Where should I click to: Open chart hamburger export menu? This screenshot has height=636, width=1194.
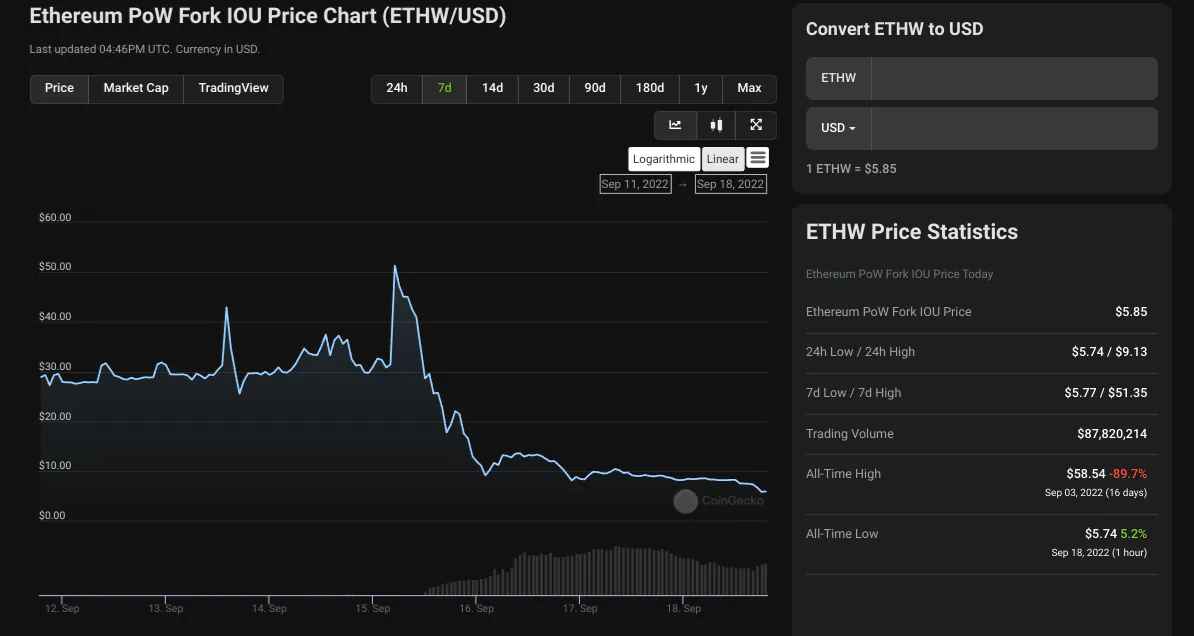[757, 158]
